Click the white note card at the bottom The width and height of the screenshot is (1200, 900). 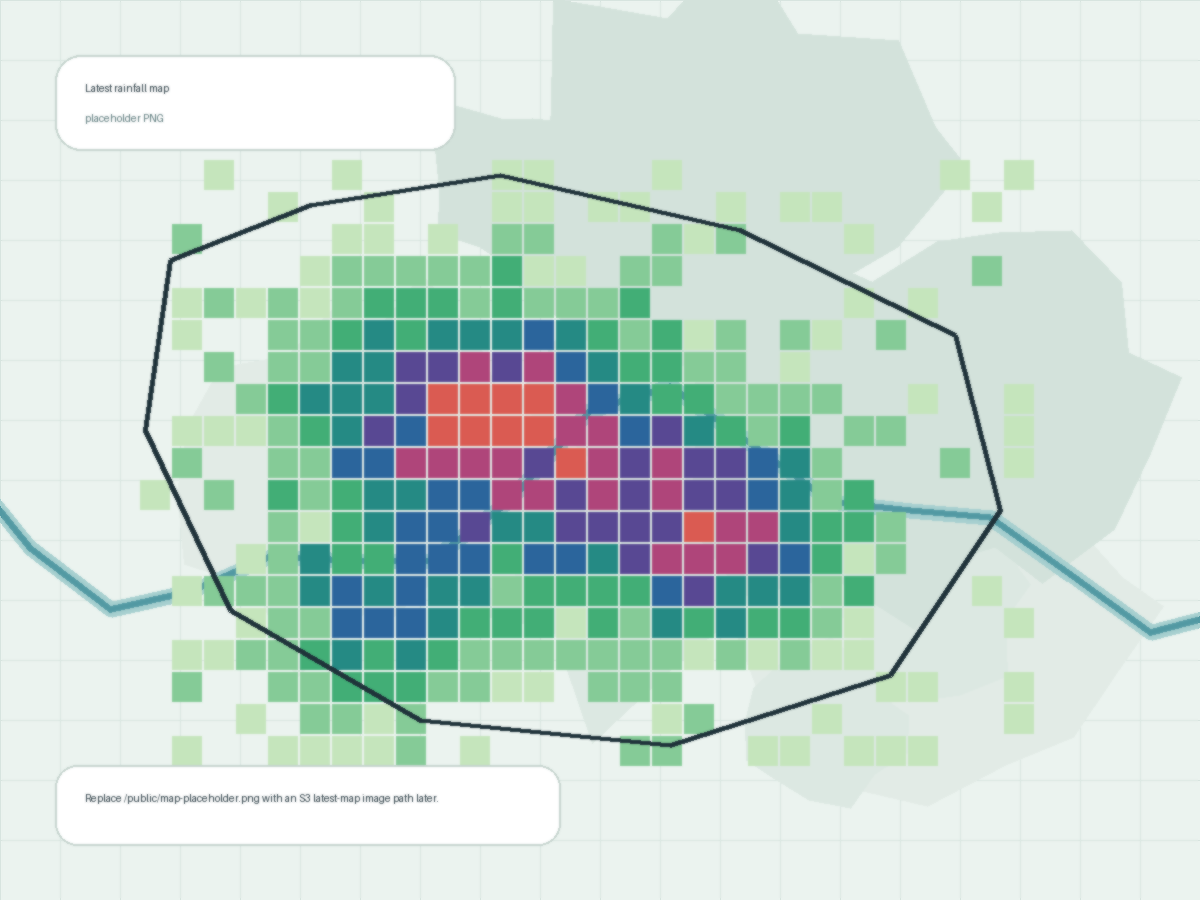(308, 805)
